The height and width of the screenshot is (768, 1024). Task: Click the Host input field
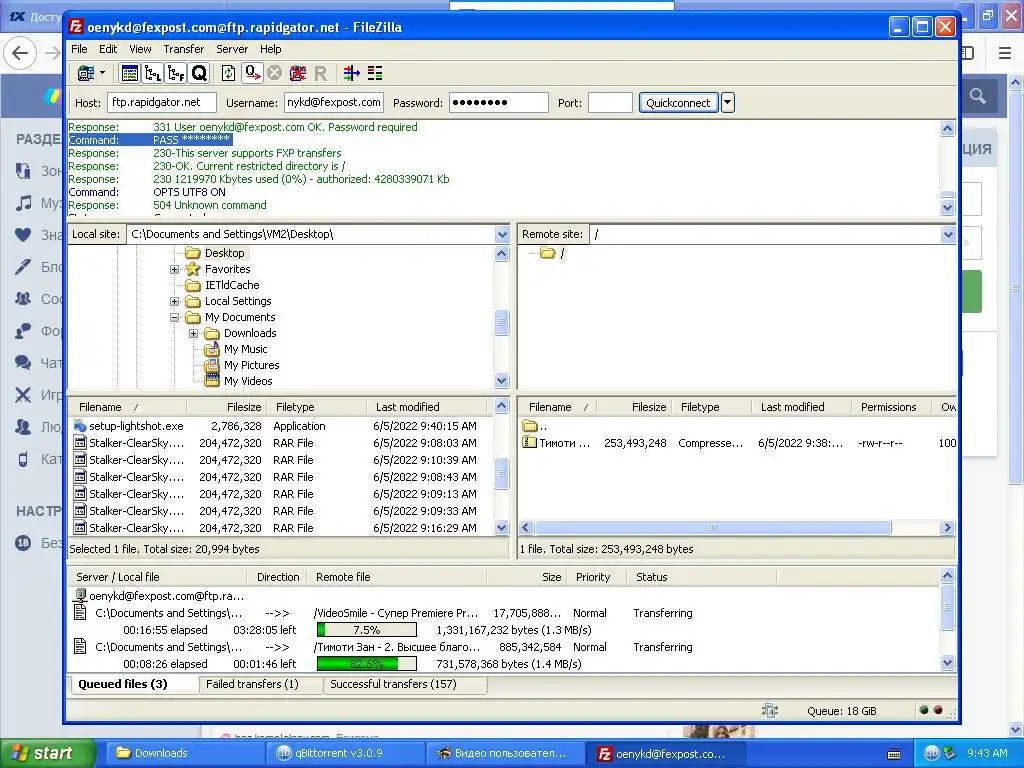pos(161,103)
